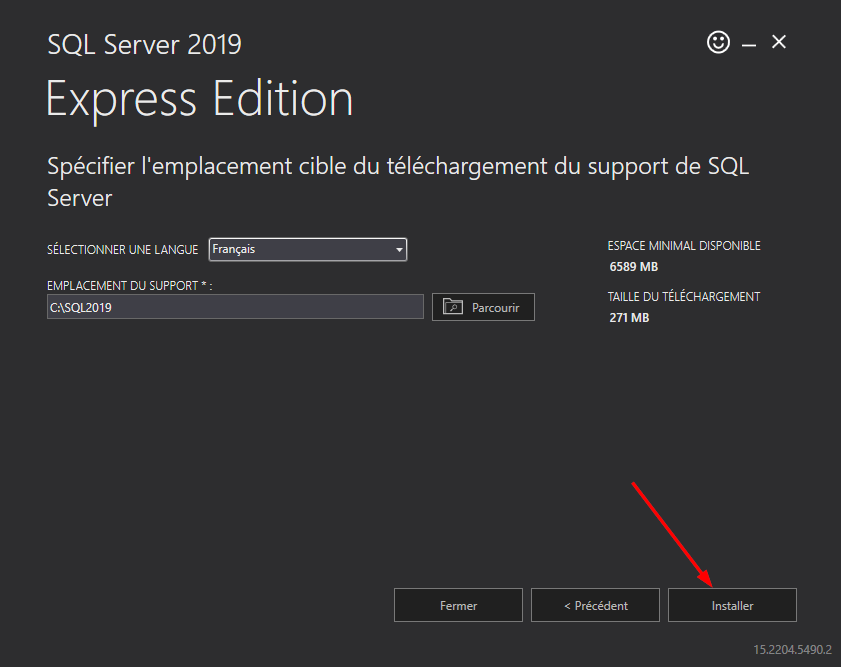
Task: Go back using the < Précédent button
Action: click(x=595, y=604)
